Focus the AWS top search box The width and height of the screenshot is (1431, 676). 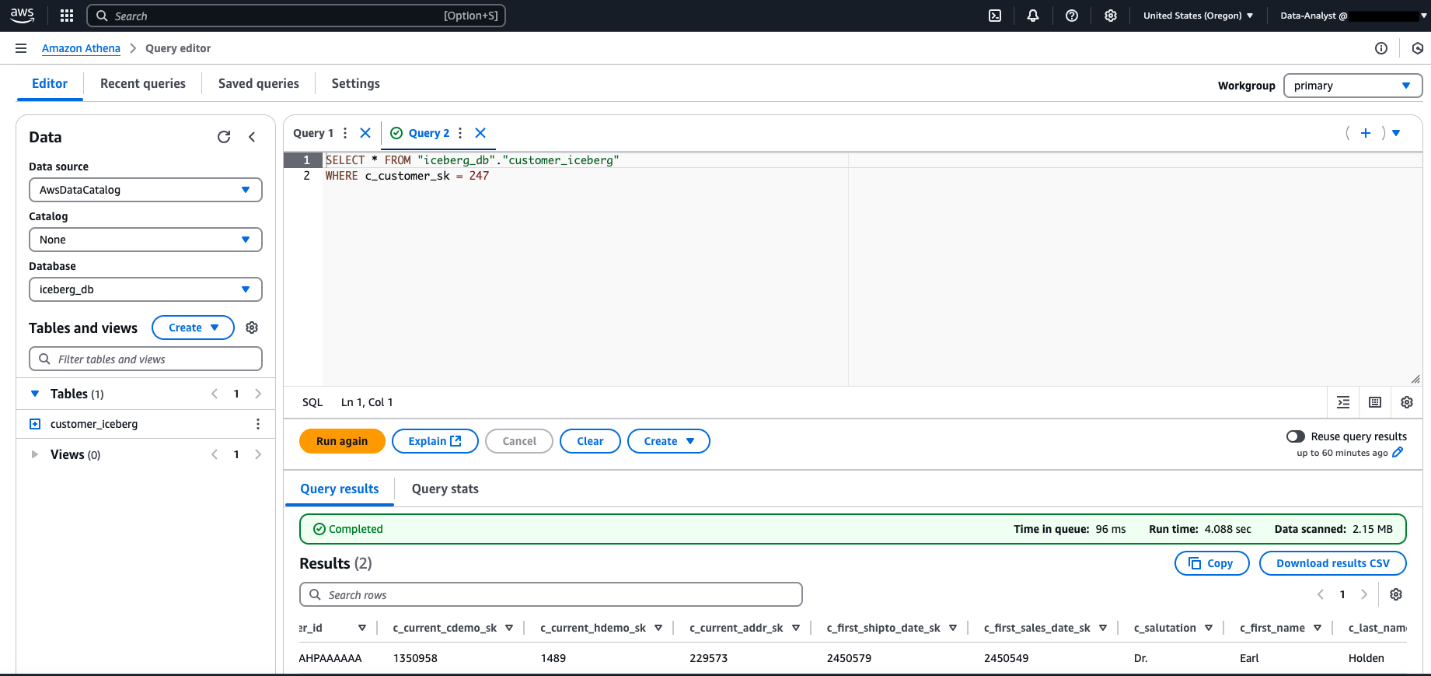pos(296,16)
